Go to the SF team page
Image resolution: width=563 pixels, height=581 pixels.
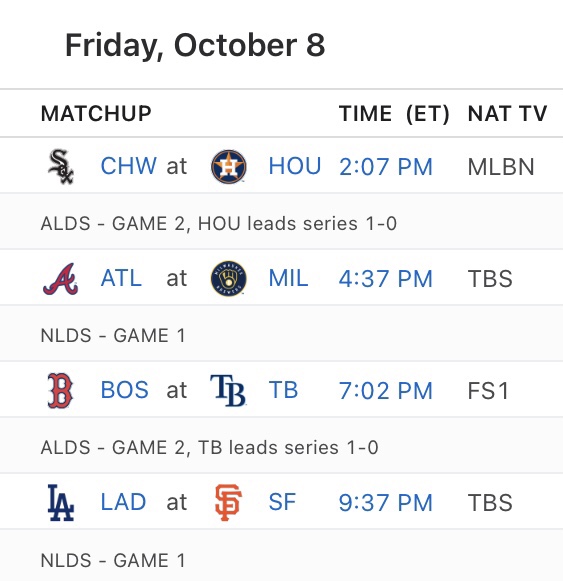click(x=282, y=502)
